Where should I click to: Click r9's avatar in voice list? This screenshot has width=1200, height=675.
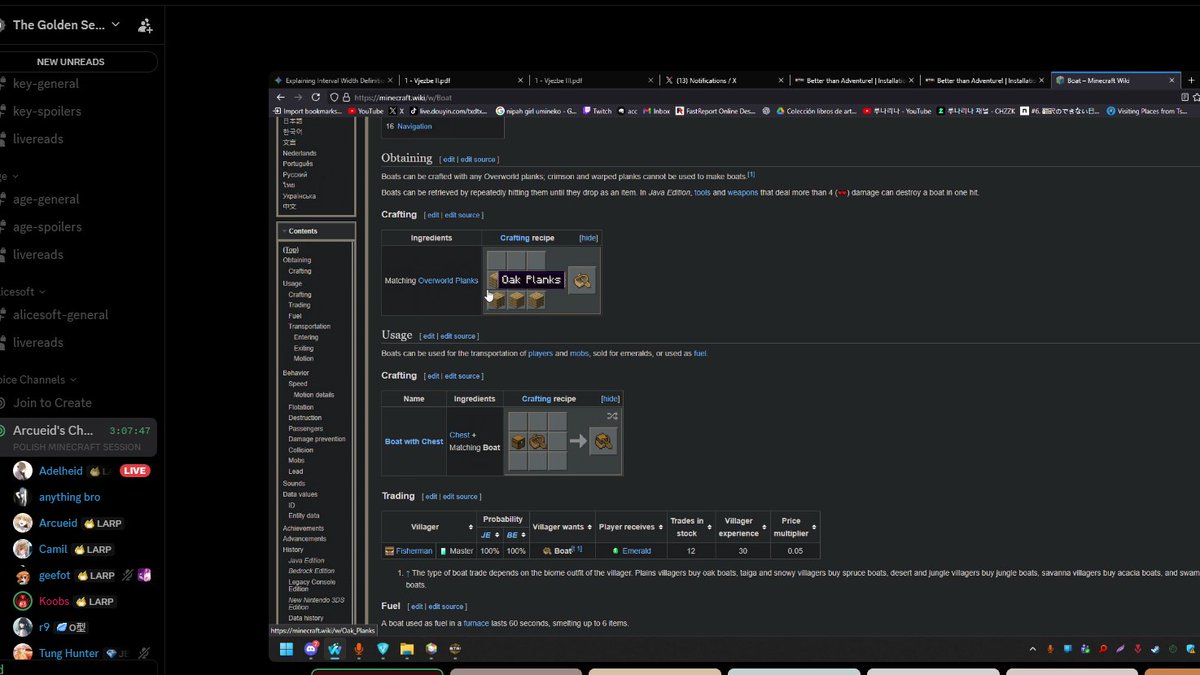(22, 627)
